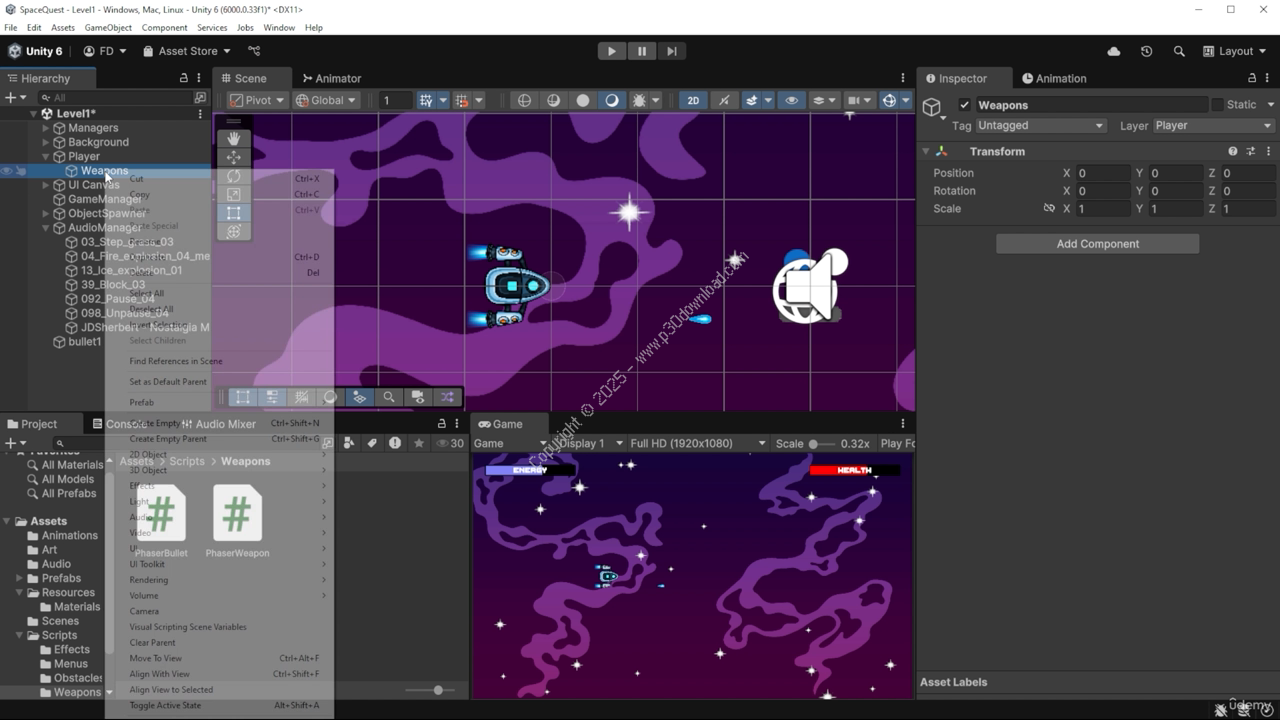Screen dimensions: 1280x720
Task: Adjust the Game view Scale slider
Action: point(822,443)
